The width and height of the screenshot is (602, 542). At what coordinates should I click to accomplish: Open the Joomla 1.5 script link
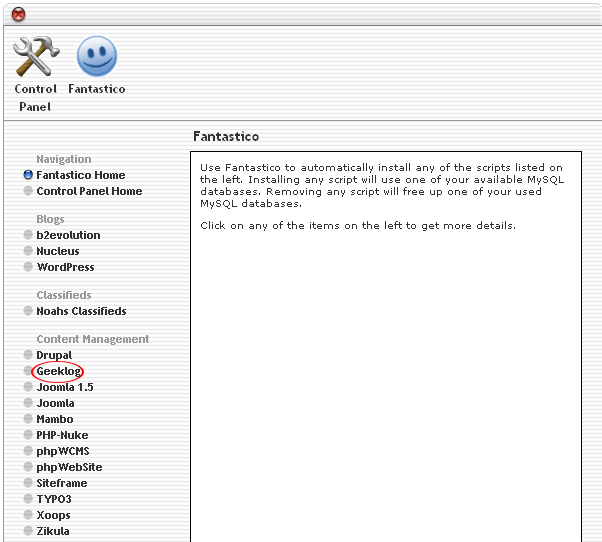click(x=65, y=387)
